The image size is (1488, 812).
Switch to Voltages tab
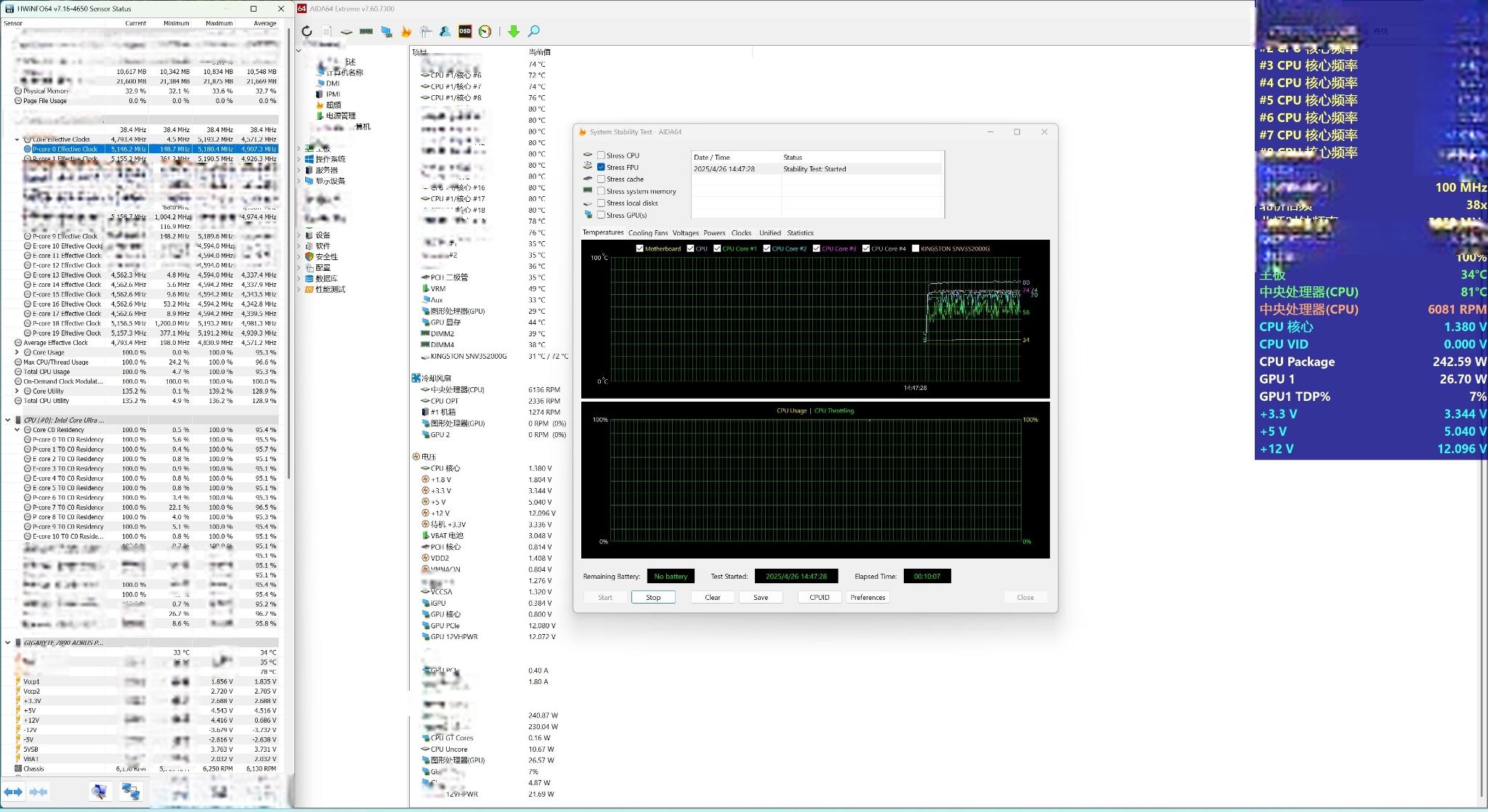point(685,233)
